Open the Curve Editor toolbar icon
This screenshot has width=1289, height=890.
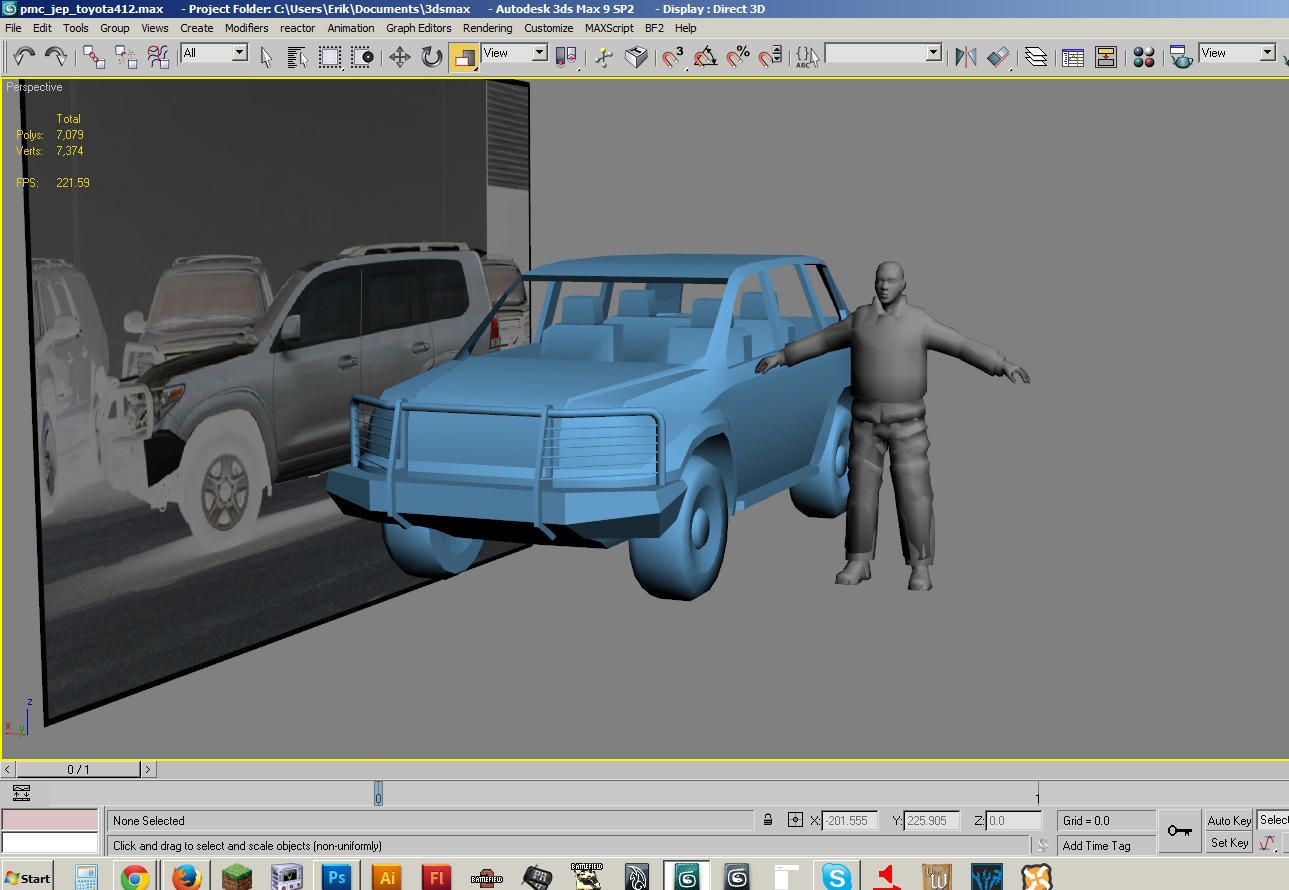click(x=1073, y=57)
